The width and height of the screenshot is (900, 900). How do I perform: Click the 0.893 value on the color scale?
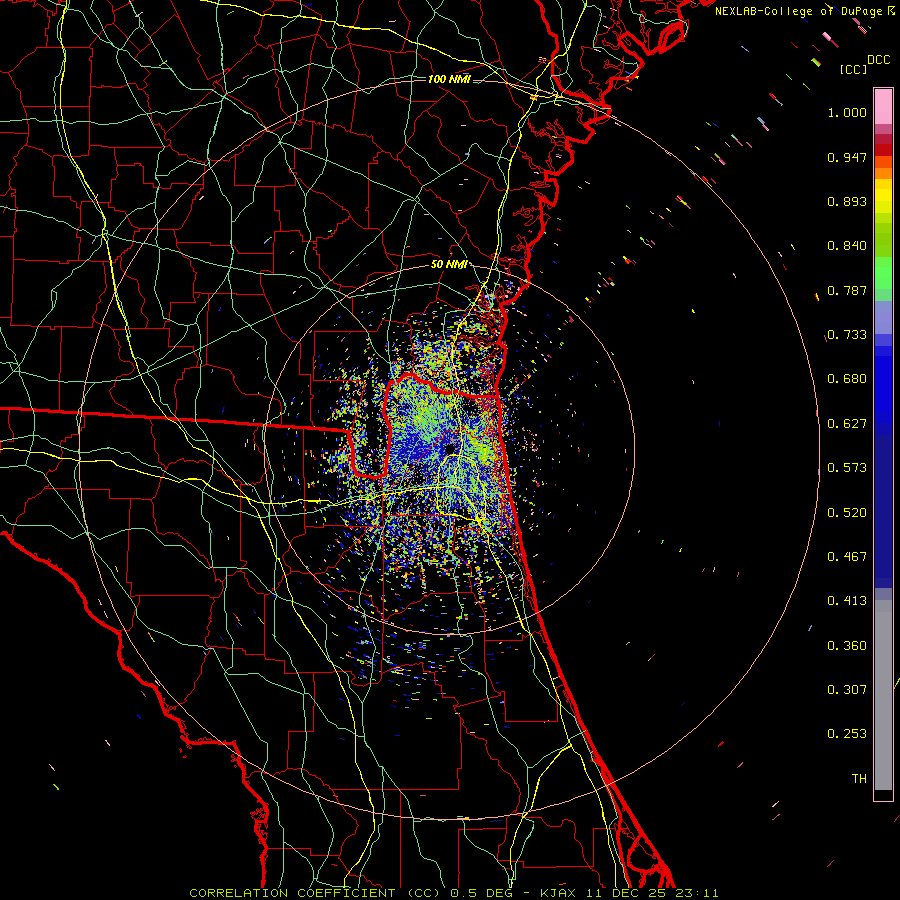(847, 201)
